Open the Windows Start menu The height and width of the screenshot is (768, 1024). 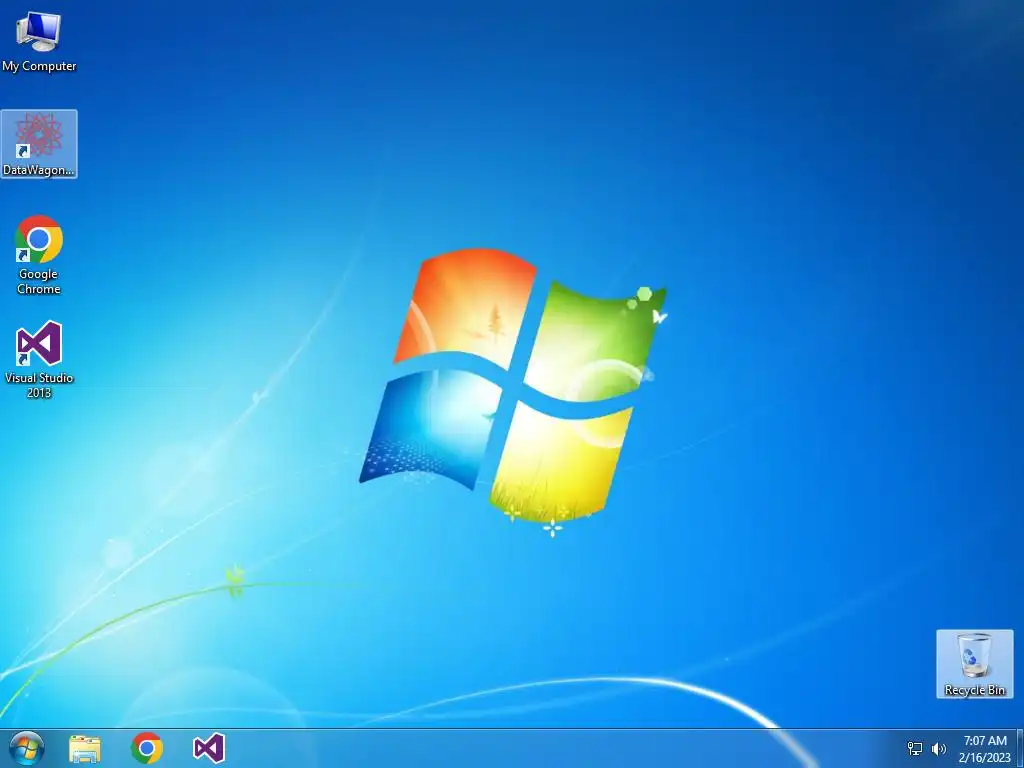[x=27, y=748]
